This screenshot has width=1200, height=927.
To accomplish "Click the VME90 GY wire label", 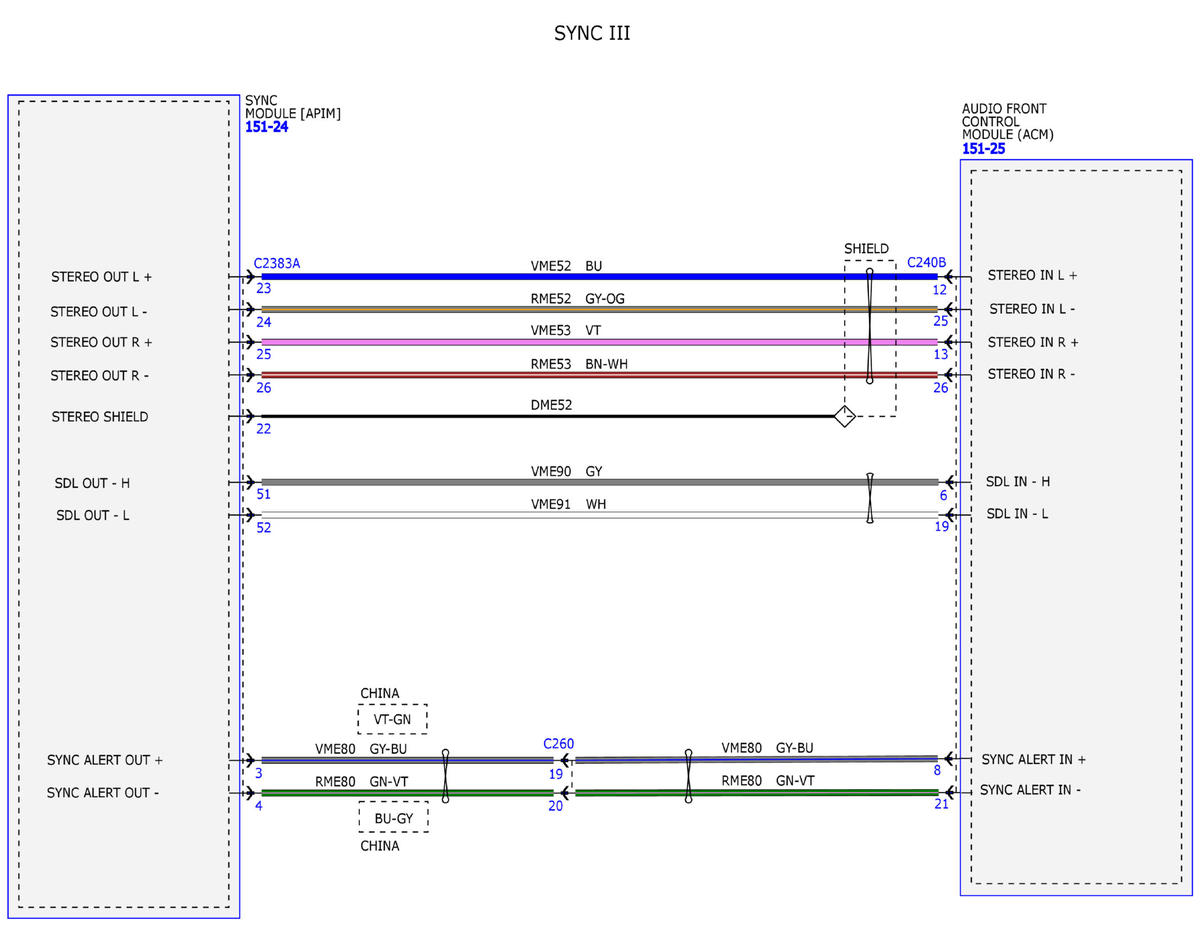I will tap(567, 471).
